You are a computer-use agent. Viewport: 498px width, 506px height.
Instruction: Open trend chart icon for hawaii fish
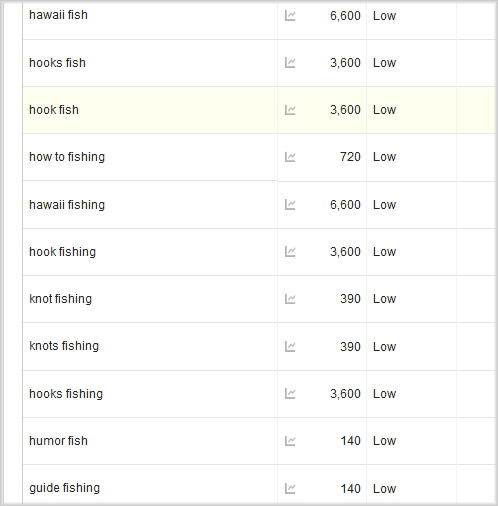coord(290,16)
